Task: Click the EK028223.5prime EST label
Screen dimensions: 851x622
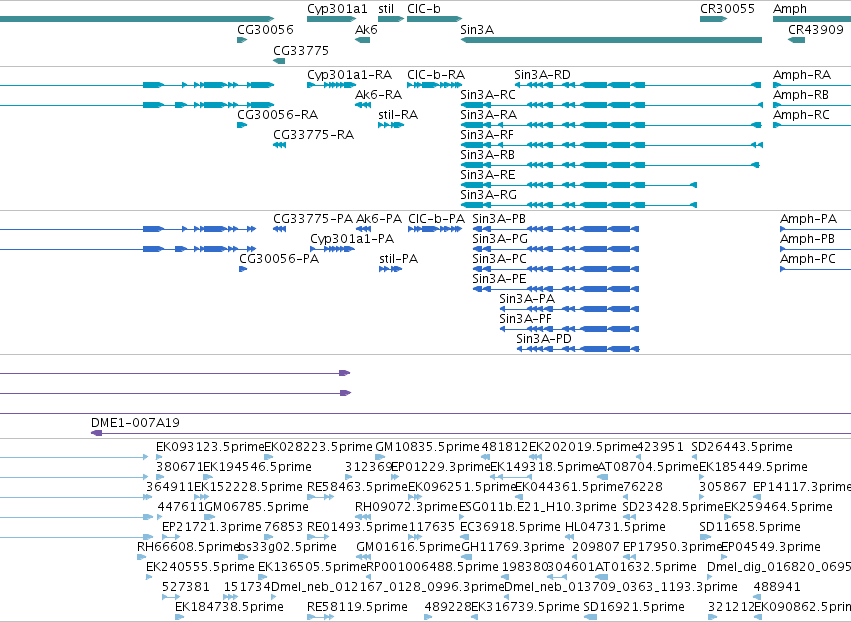Action: pyautogui.click(x=319, y=447)
